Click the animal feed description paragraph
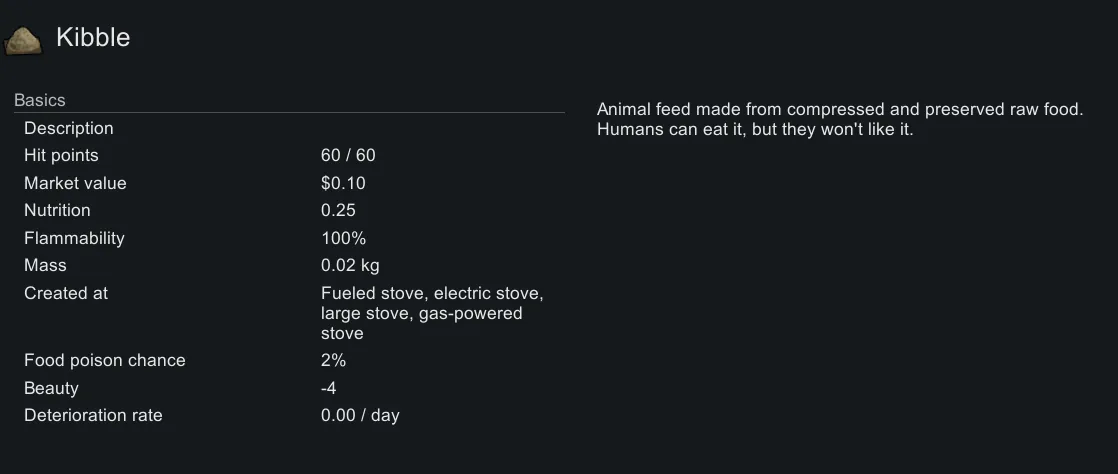 coord(839,120)
